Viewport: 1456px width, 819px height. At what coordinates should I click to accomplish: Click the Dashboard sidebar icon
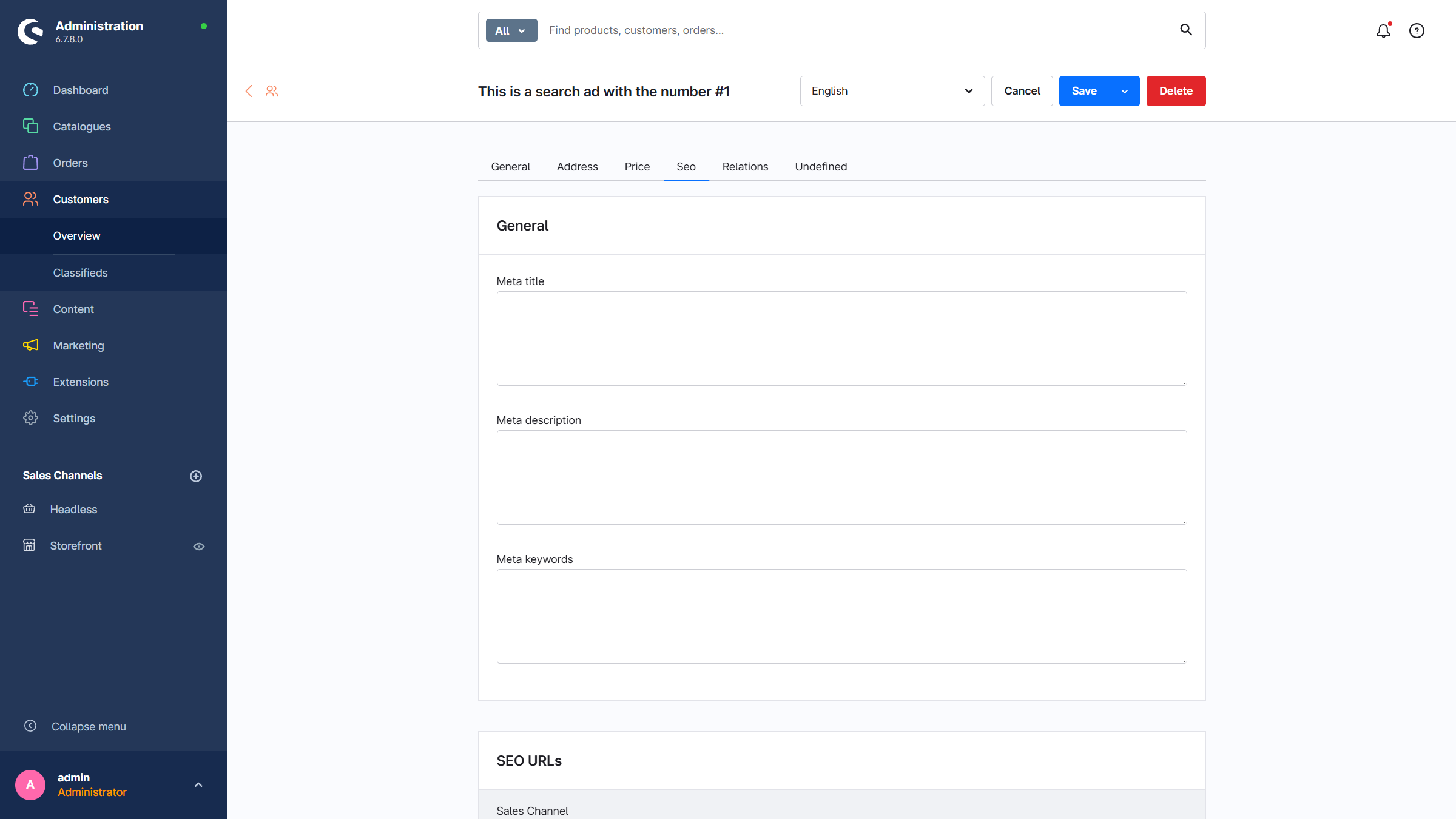(x=30, y=90)
